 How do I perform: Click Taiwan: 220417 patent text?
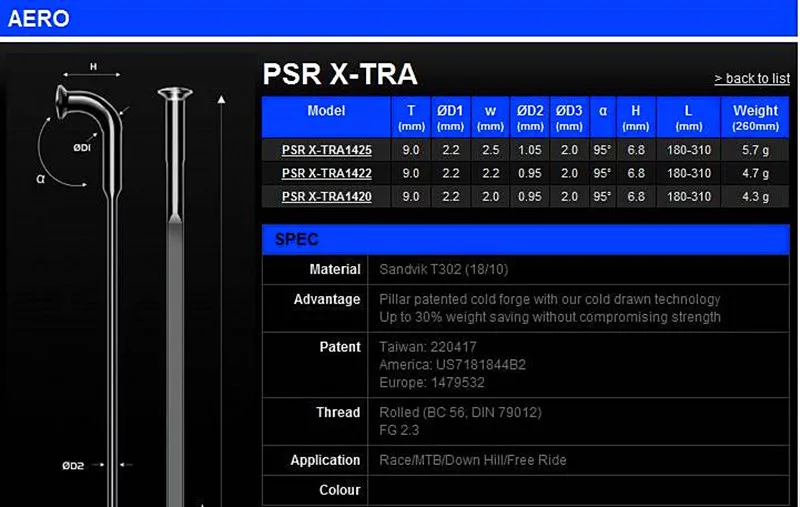coord(428,347)
